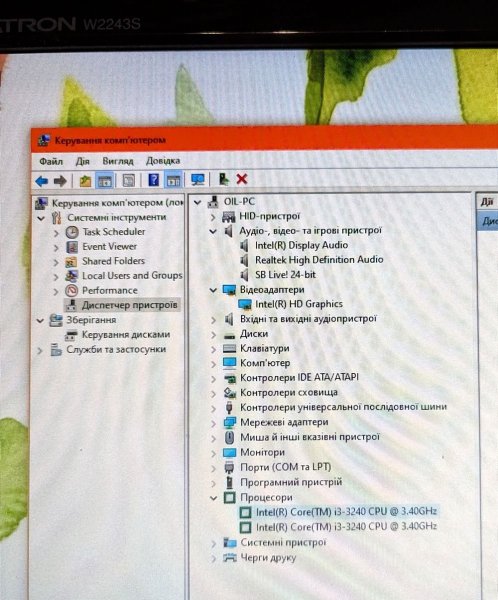Expand the Task Scheduler node

(56, 233)
